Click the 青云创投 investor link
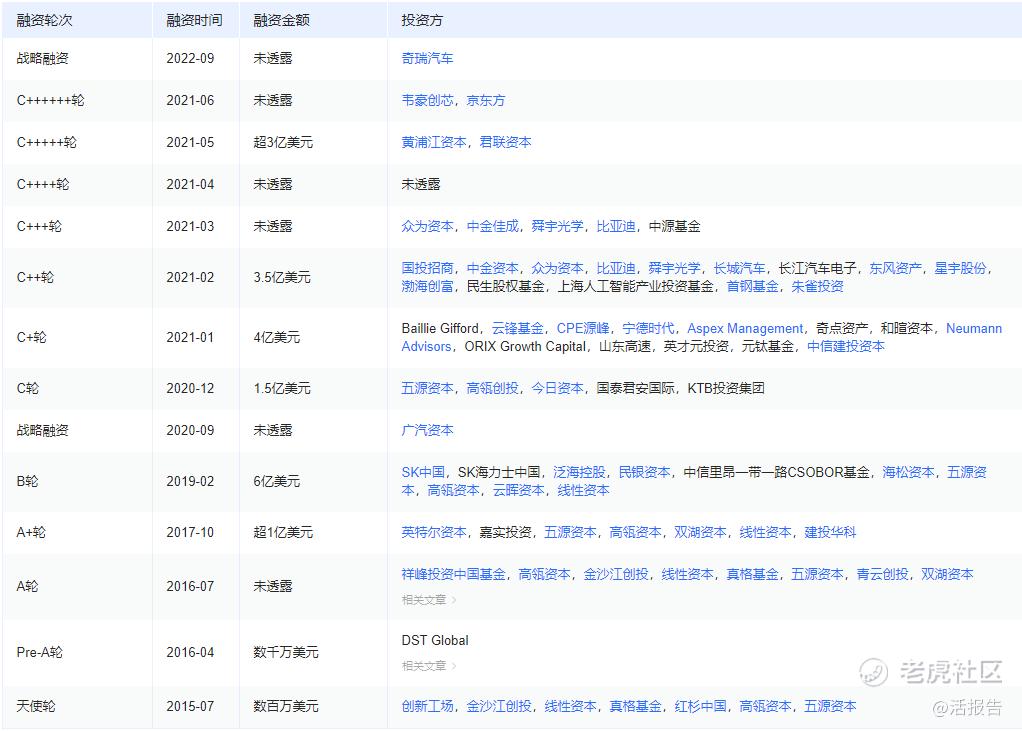The height and width of the screenshot is (731, 1022). coord(882,574)
